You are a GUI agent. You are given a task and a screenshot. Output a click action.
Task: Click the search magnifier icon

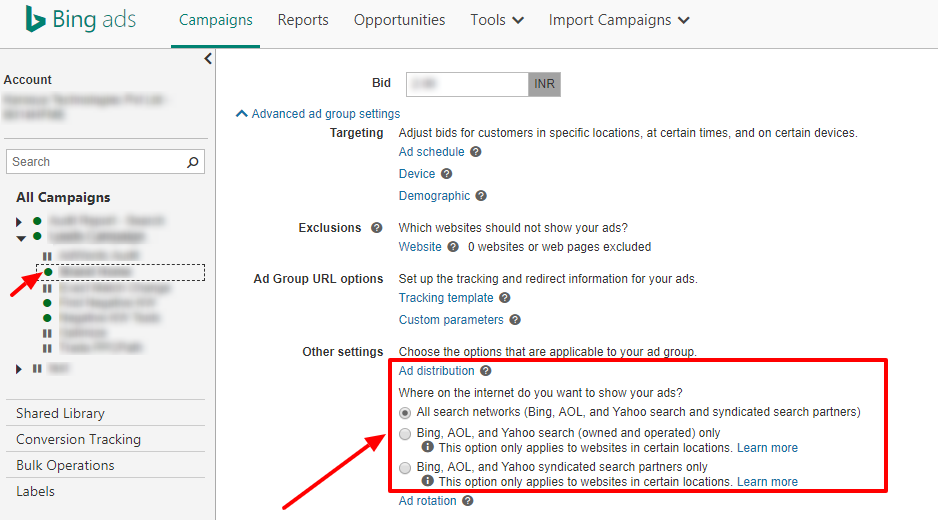(x=193, y=162)
